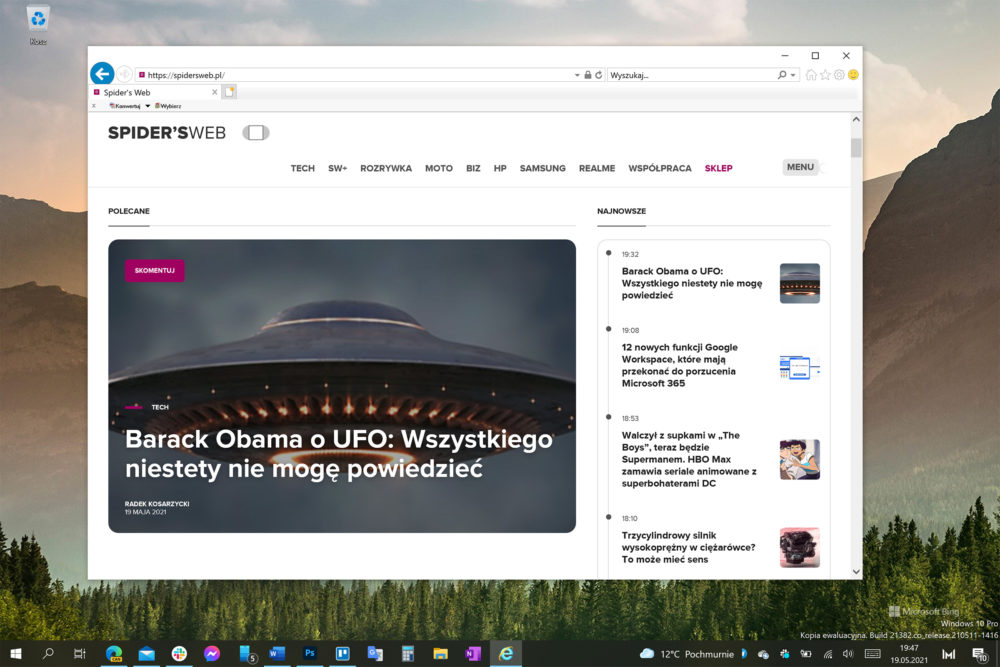Go back with the blue arrow button
Screen dimensions: 1000x667
point(102,74)
